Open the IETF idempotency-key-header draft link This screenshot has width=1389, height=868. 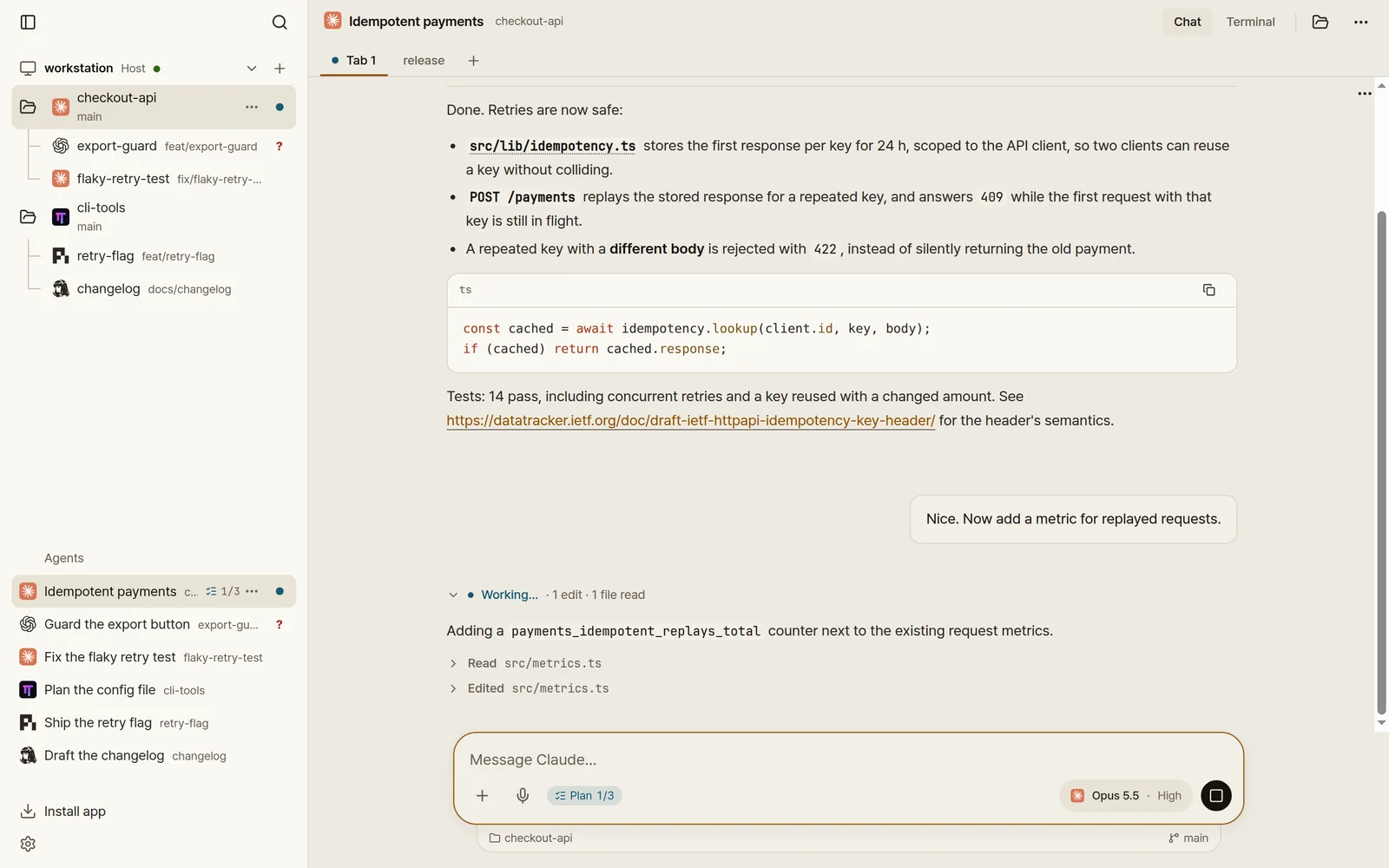coord(690,421)
